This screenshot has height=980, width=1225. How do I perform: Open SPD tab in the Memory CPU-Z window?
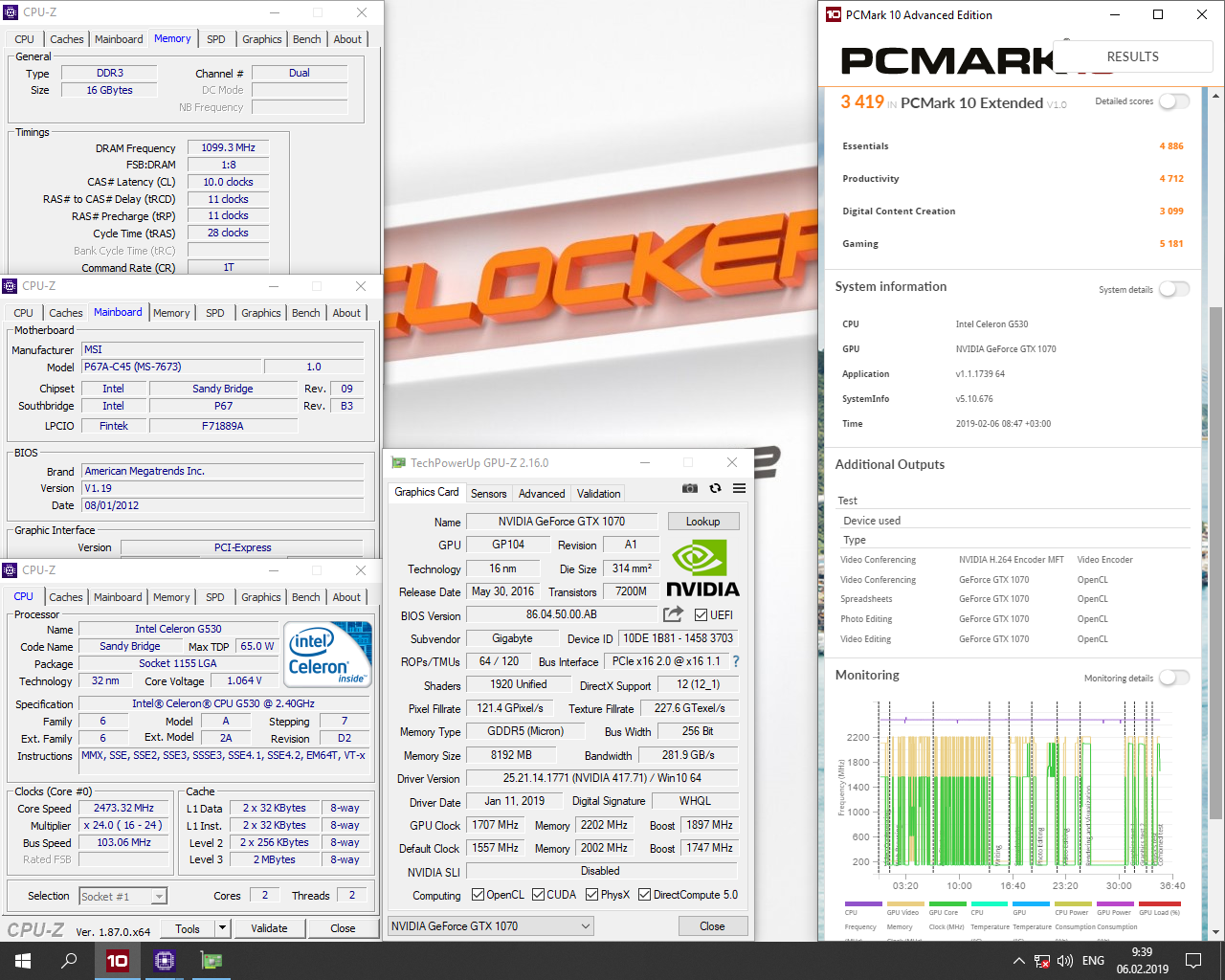215,39
